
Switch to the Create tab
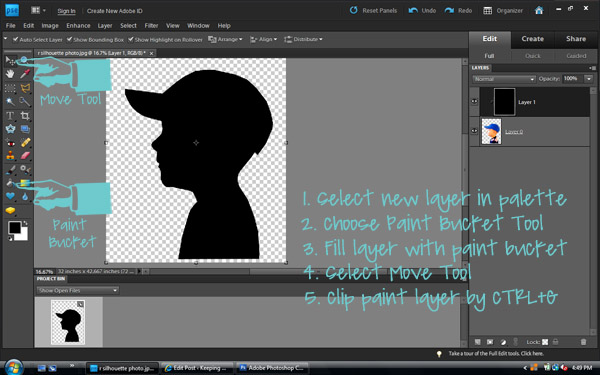click(532, 39)
